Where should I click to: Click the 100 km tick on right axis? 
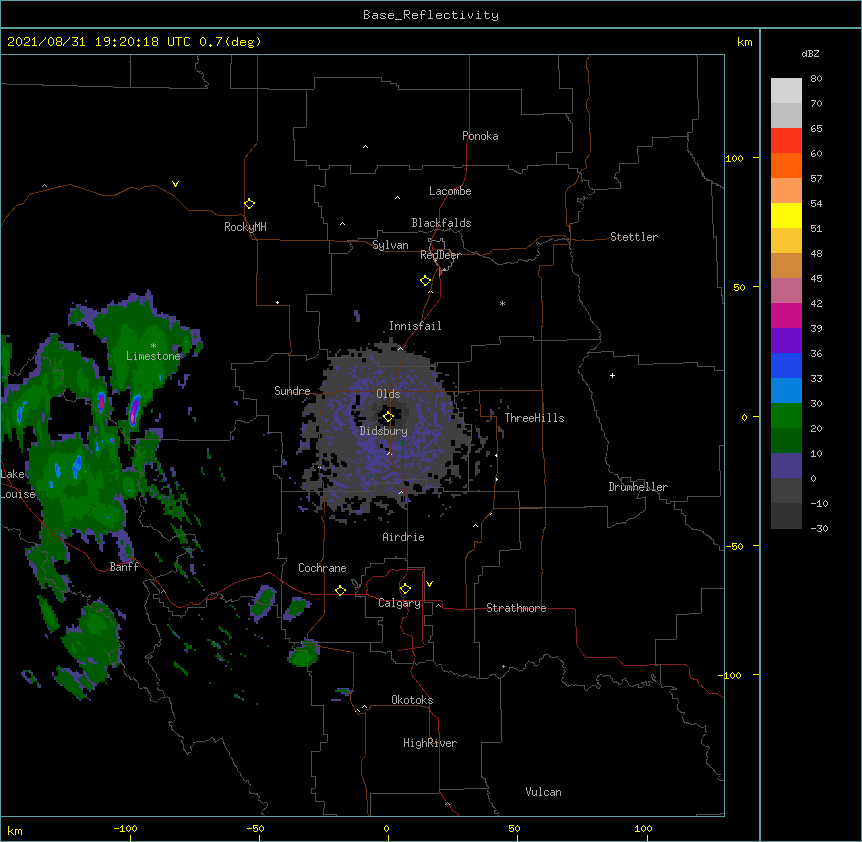pyautogui.click(x=734, y=158)
